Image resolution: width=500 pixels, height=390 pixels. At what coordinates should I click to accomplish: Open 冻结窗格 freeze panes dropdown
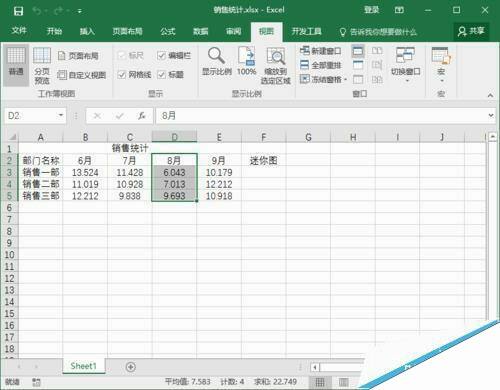[x=323, y=79]
